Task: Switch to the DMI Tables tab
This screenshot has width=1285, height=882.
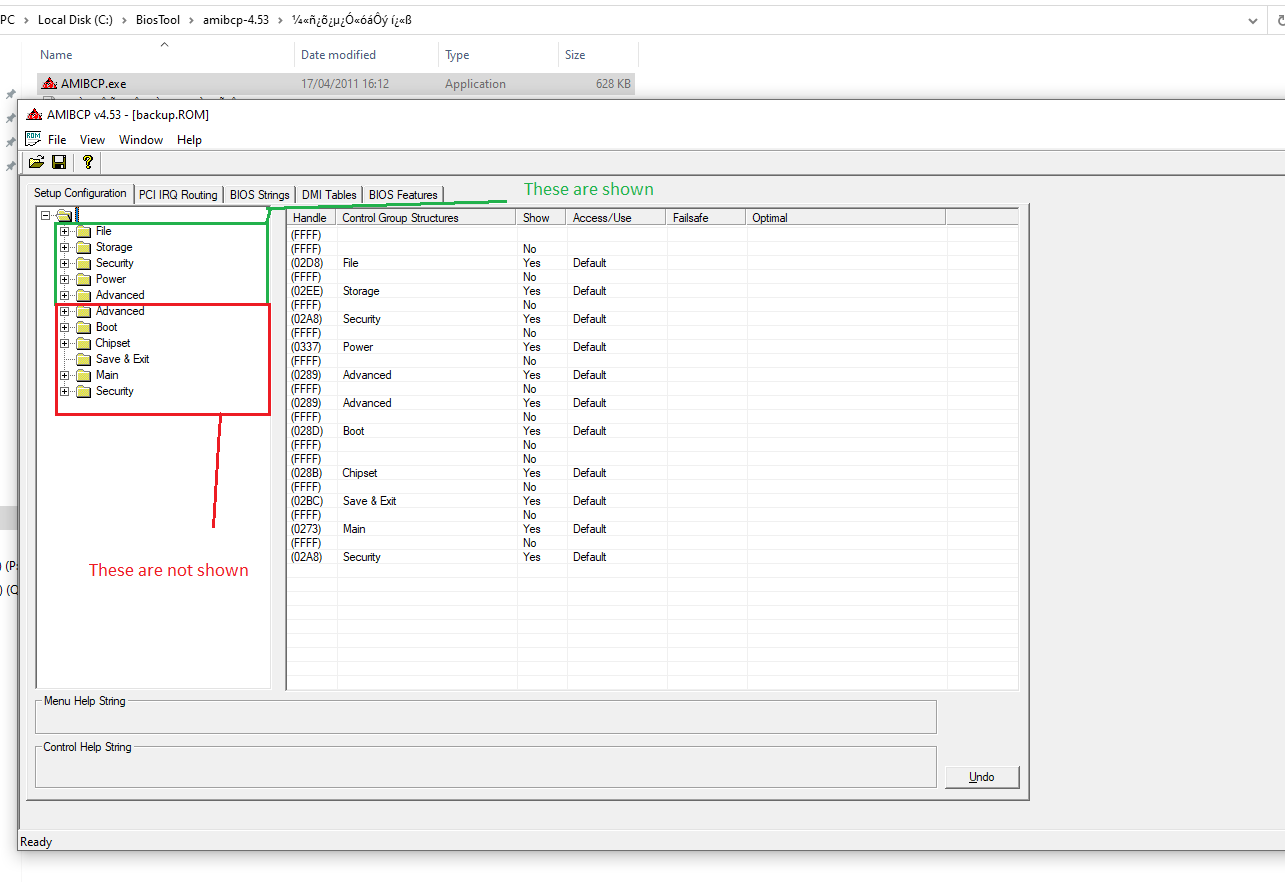Action: pyautogui.click(x=329, y=195)
